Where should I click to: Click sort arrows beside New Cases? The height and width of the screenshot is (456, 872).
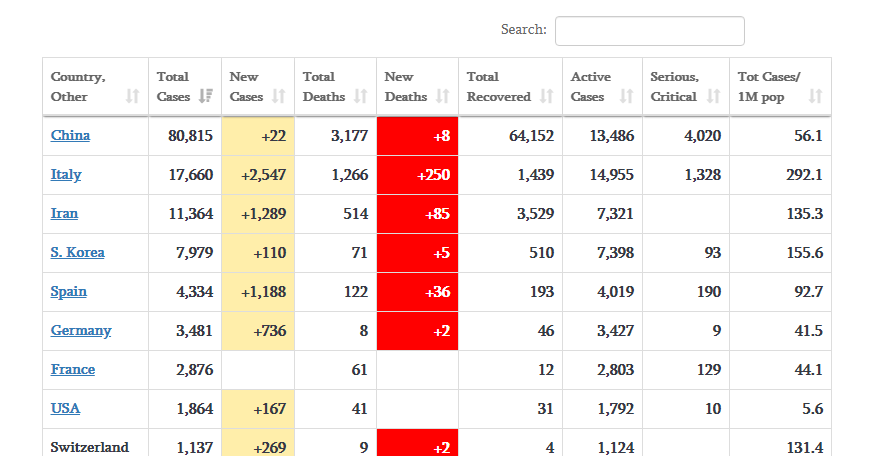(x=279, y=97)
